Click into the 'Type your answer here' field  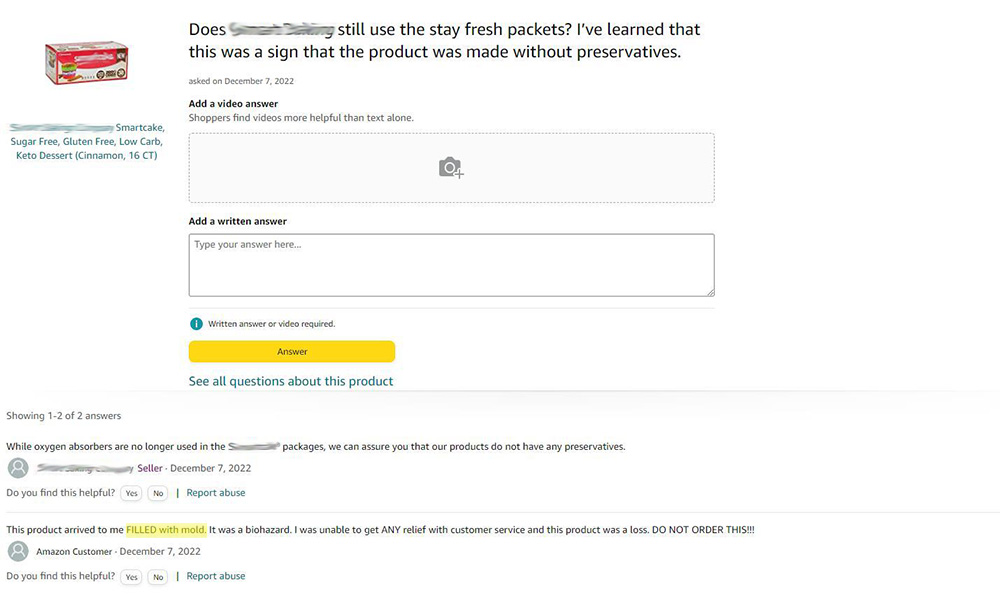pos(452,265)
